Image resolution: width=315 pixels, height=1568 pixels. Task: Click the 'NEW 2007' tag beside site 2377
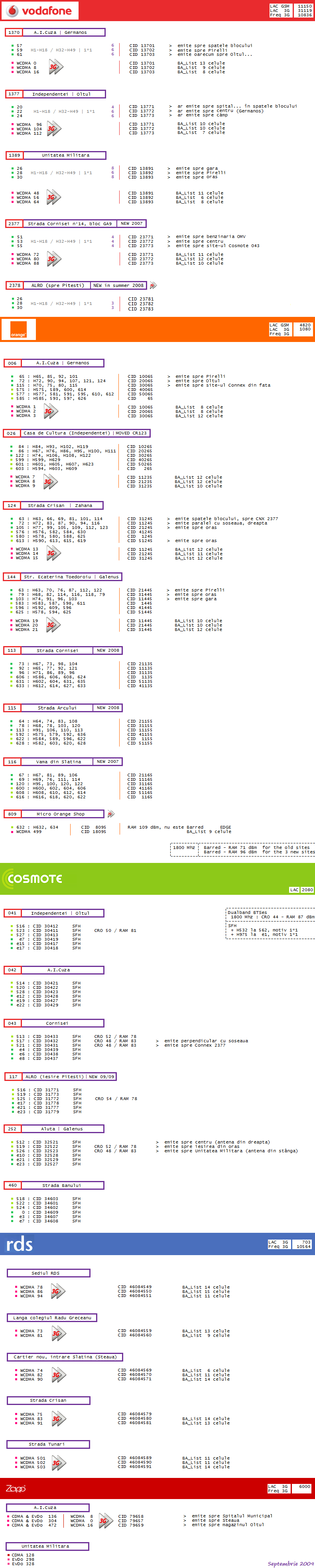click(132, 223)
